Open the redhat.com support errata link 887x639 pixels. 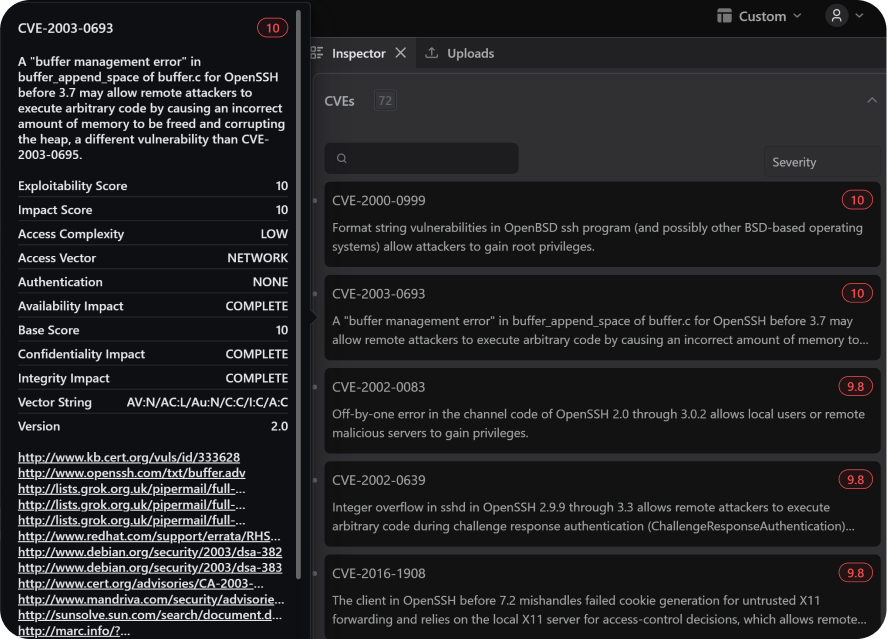pos(149,536)
